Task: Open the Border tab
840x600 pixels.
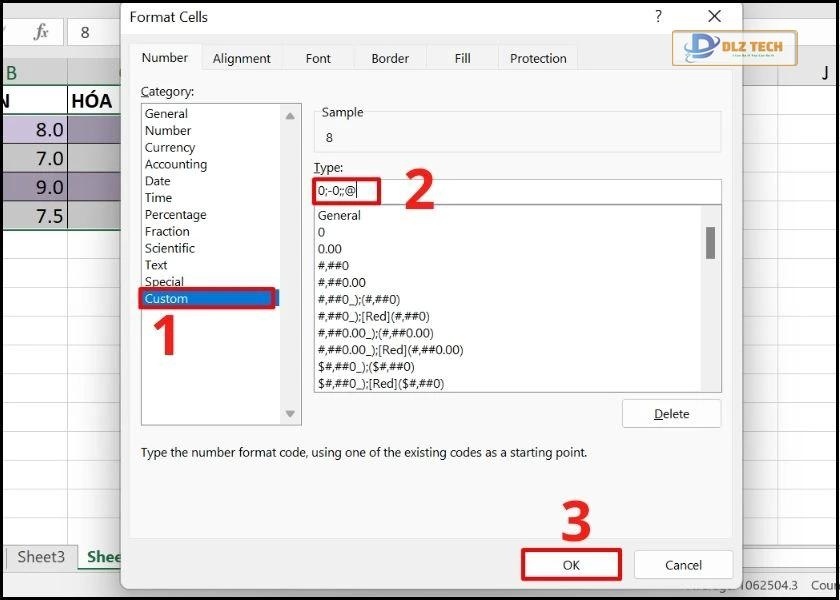Action: [x=389, y=58]
